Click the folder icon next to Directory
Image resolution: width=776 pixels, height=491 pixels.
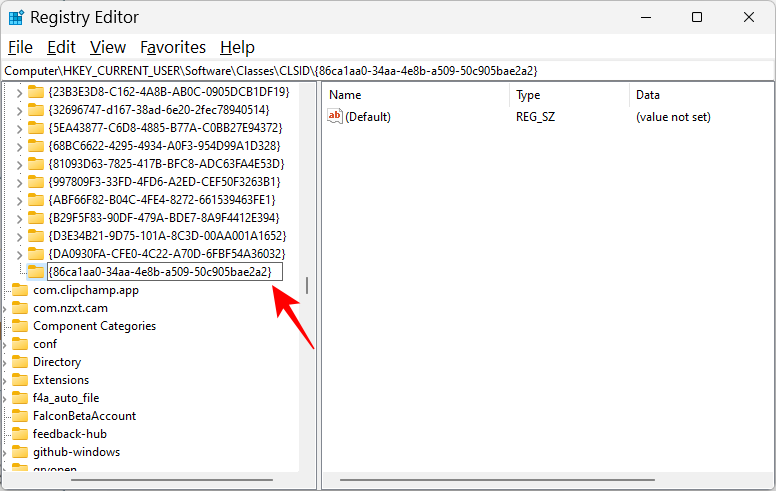19,362
